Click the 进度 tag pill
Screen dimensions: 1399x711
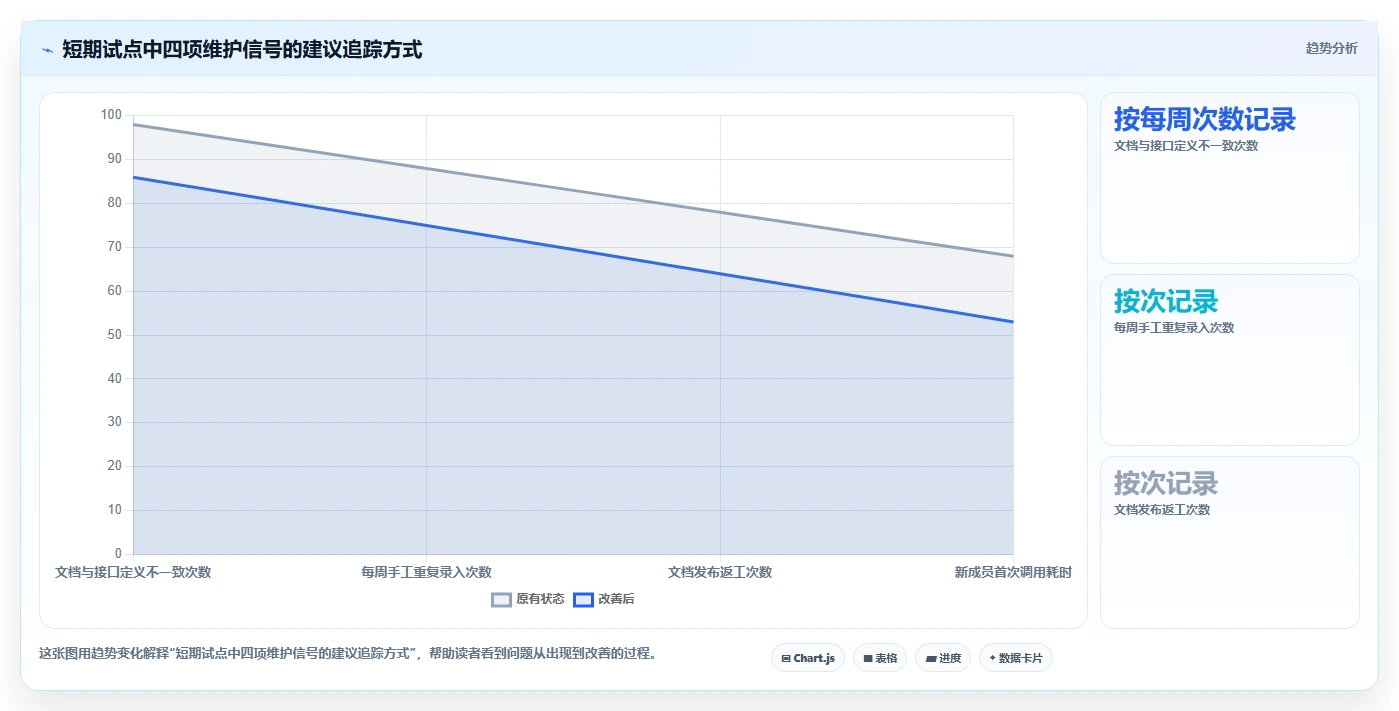[943, 658]
